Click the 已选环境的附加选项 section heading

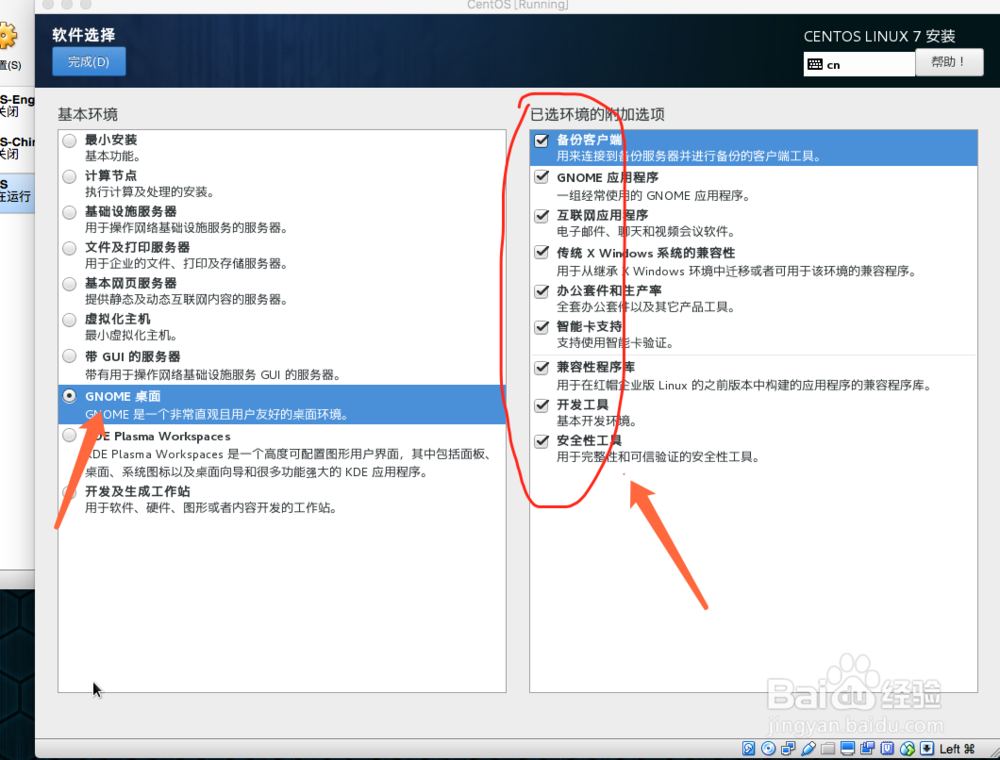pos(598,115)
